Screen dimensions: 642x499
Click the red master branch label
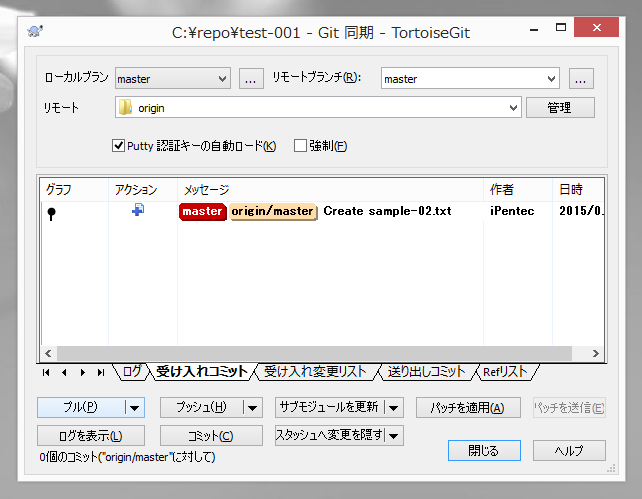tap(203, 212)
